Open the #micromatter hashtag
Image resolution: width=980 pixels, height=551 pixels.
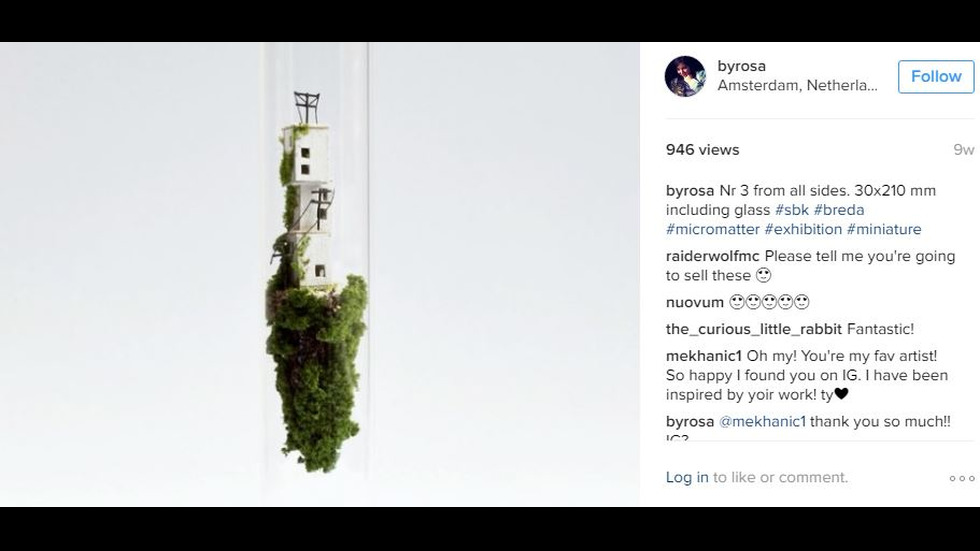point(712,229)
